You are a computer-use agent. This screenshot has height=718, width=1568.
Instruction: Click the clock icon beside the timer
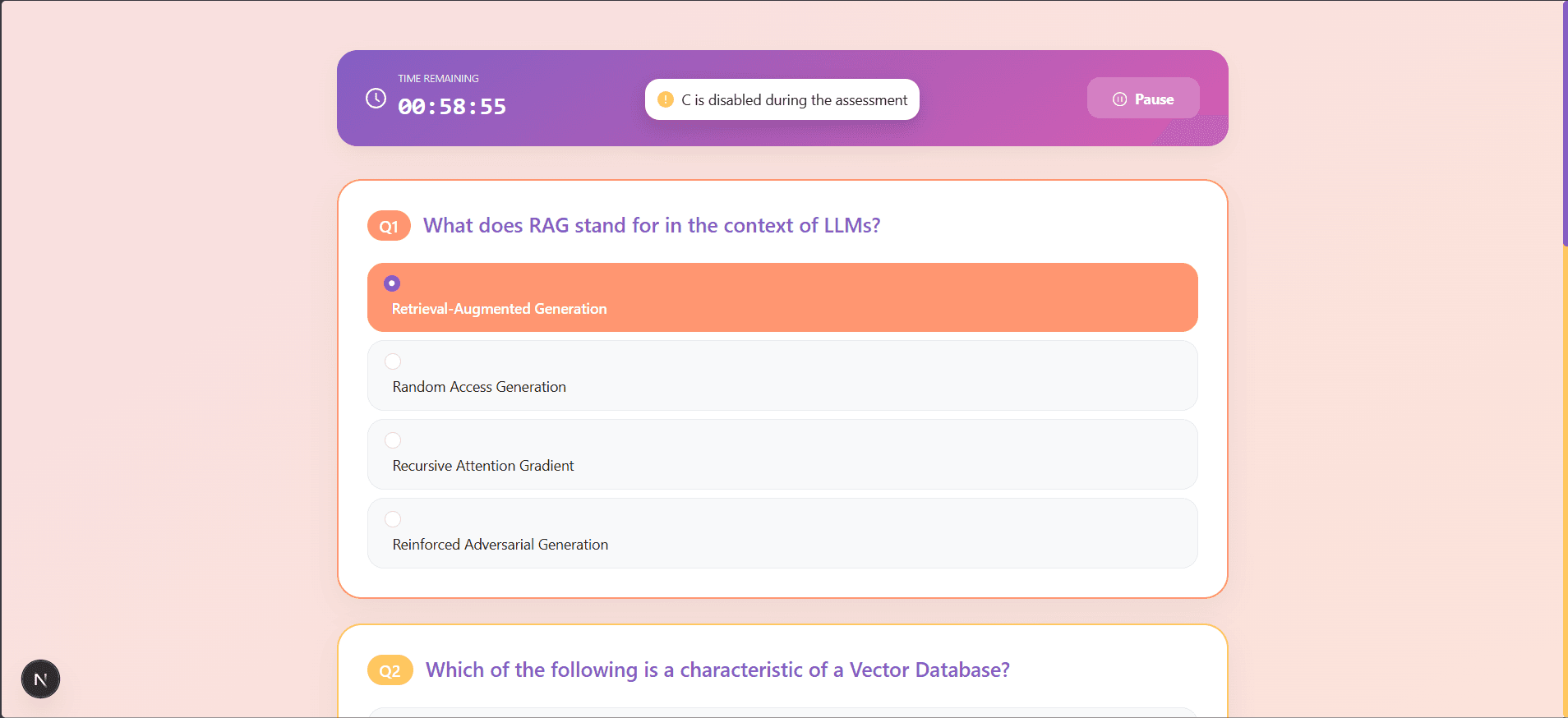tap(376, 99)
